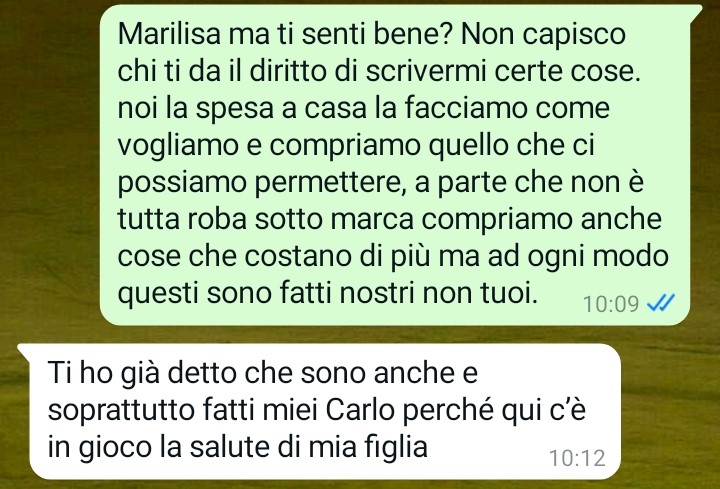Tap the white bubble tail corner
720x489 pixels.
[x=24, y=351]
